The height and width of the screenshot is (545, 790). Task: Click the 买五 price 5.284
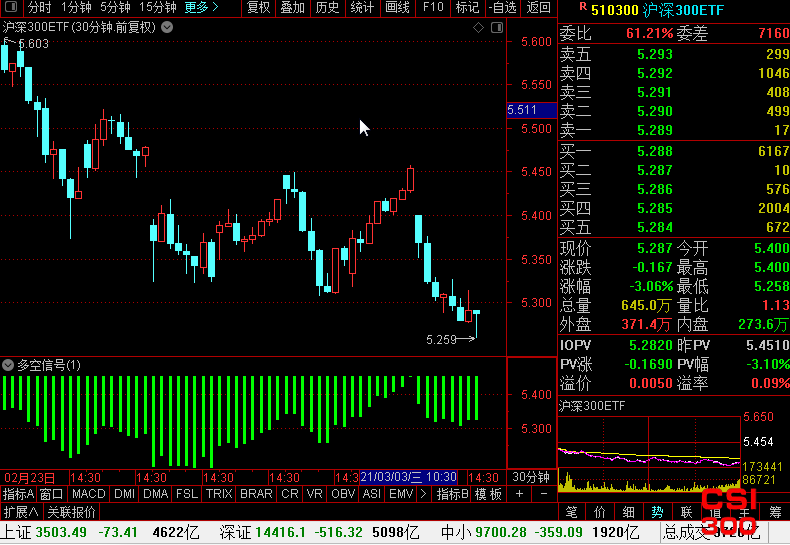(x=654, y=227)
